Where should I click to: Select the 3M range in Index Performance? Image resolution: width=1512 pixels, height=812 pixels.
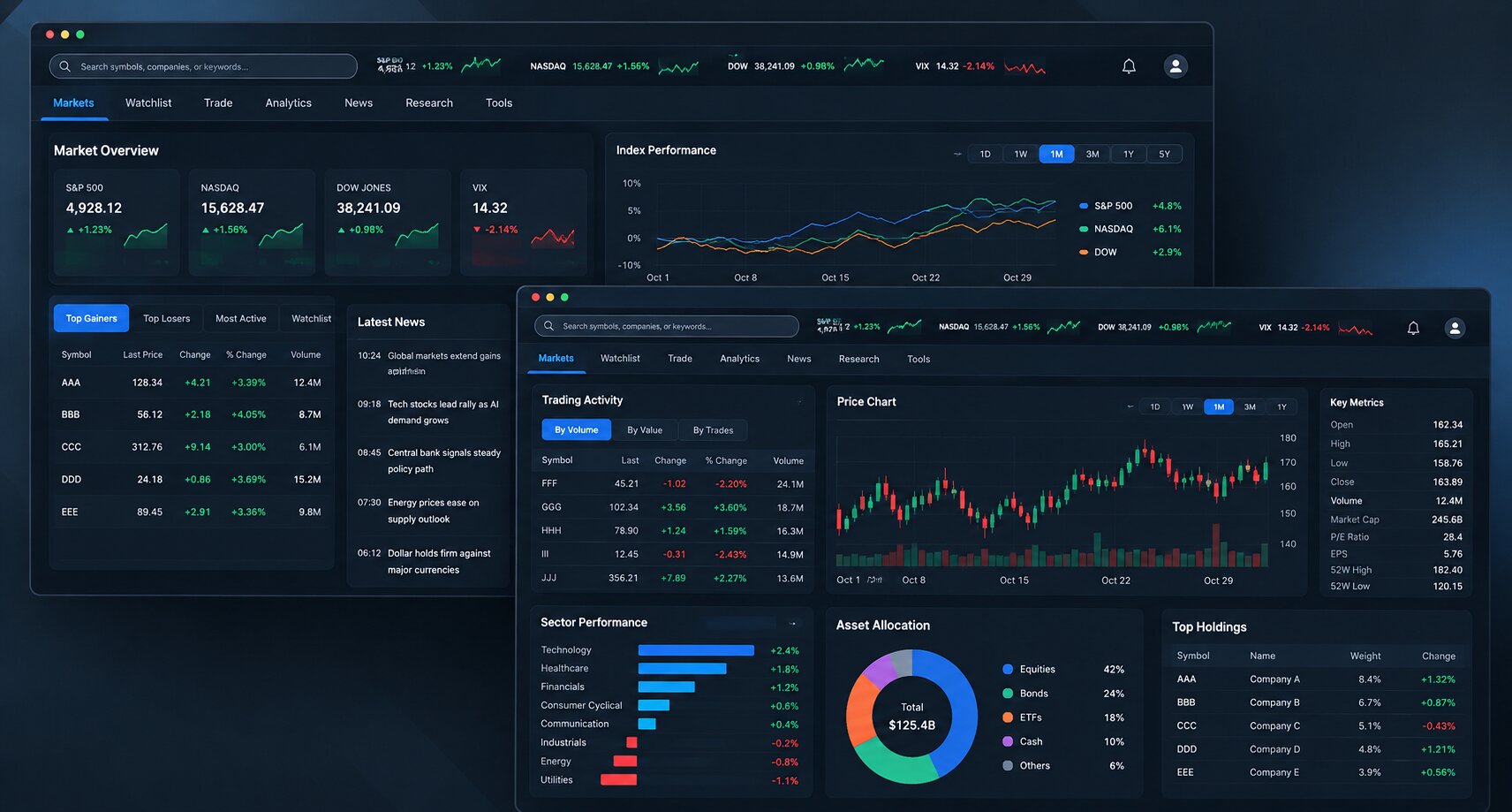tap(1092, 154)
